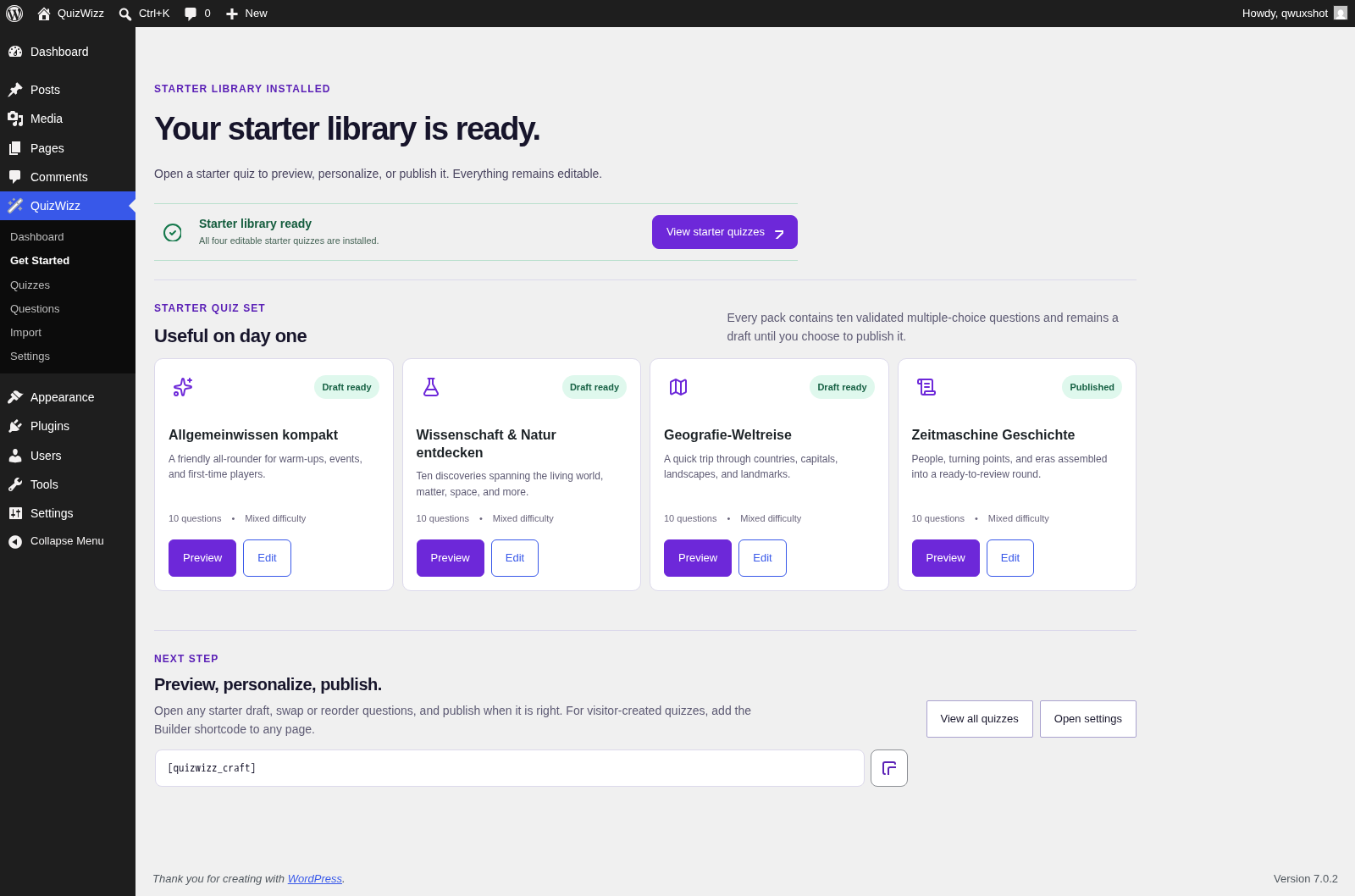The width and height of the screenshot is (1355, 896).
Task: Click scroll icon on Zeitmaschine Geschichte card
Action: 926,387
